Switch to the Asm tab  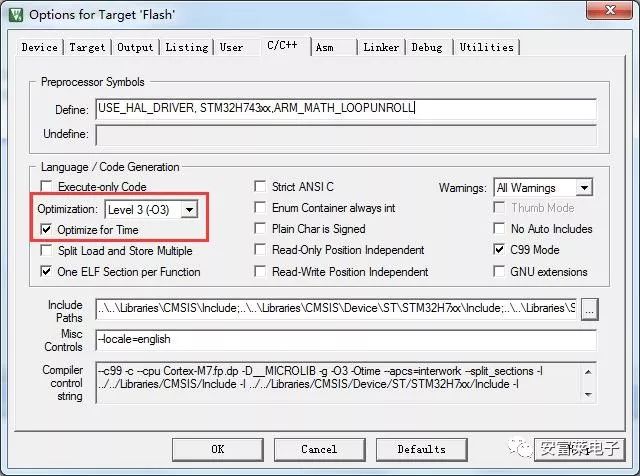[x=324, y=47]
